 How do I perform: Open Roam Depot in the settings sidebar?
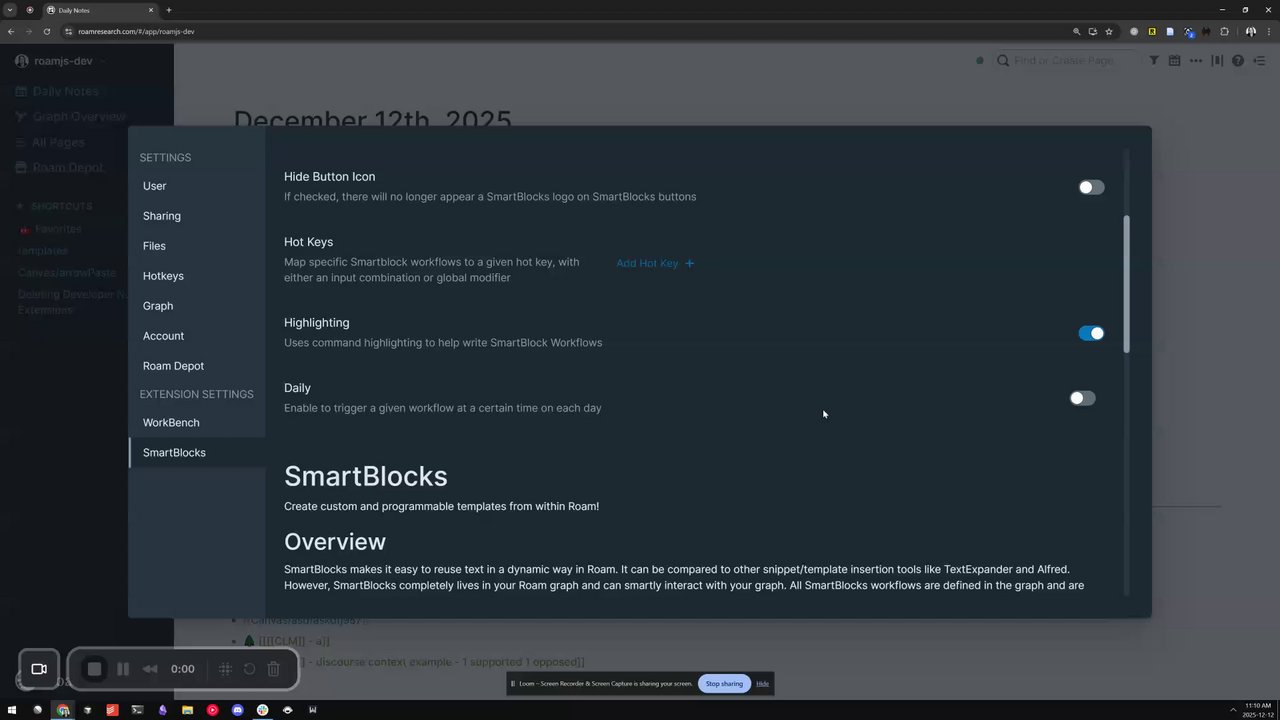[x=173, y=366]
